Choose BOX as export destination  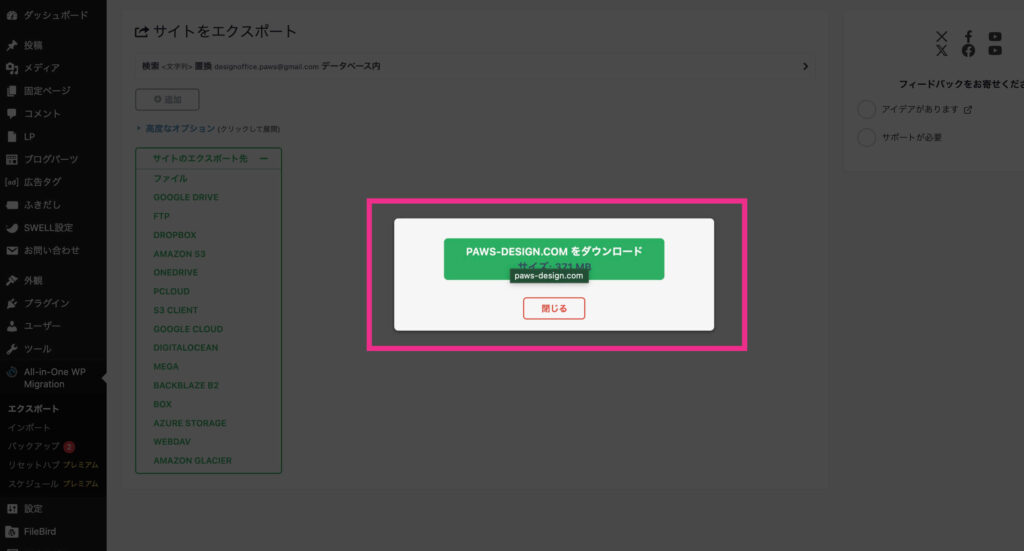click(163, 404)
